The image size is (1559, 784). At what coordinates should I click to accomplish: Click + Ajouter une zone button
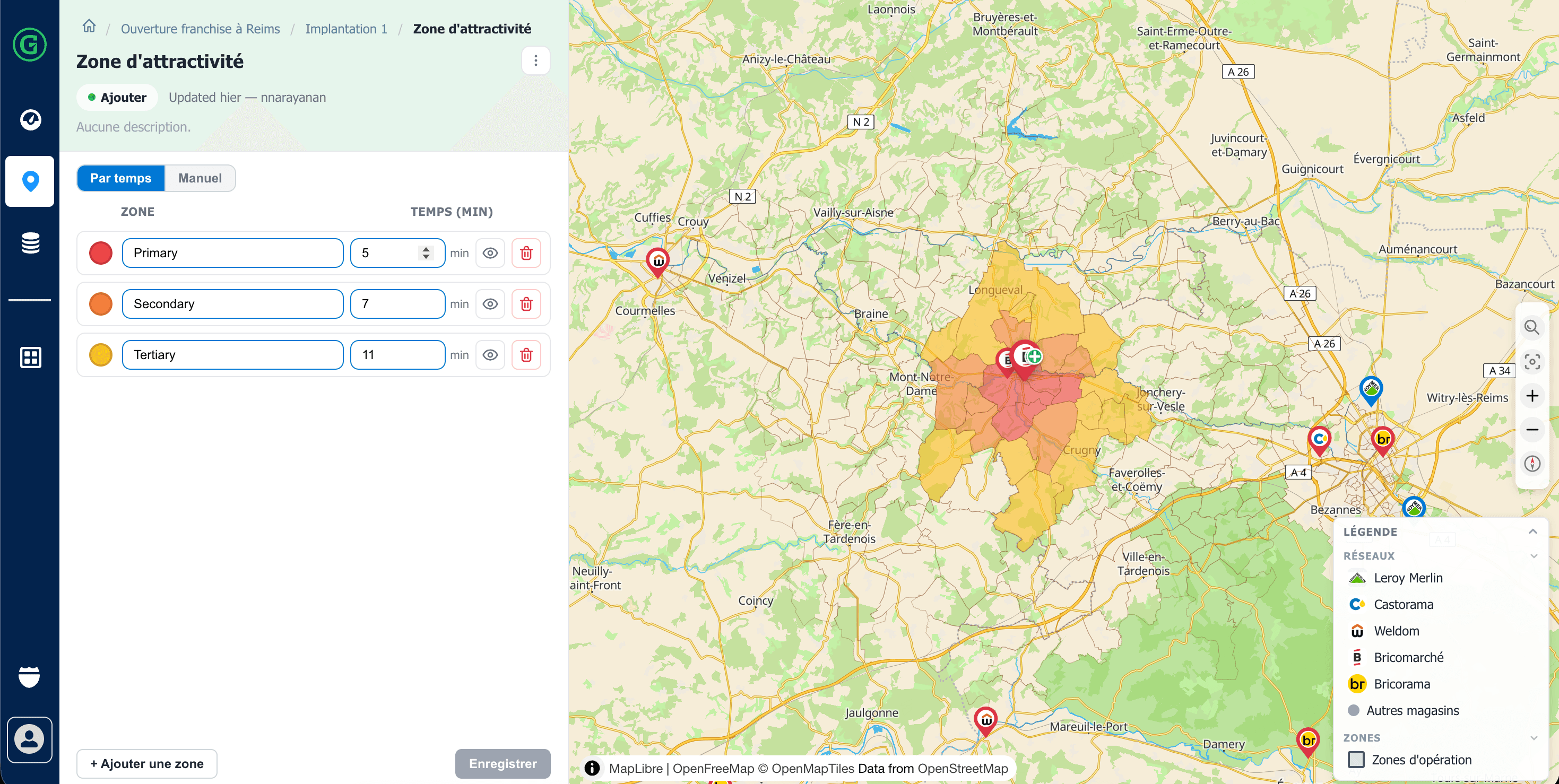click(146, 763)
